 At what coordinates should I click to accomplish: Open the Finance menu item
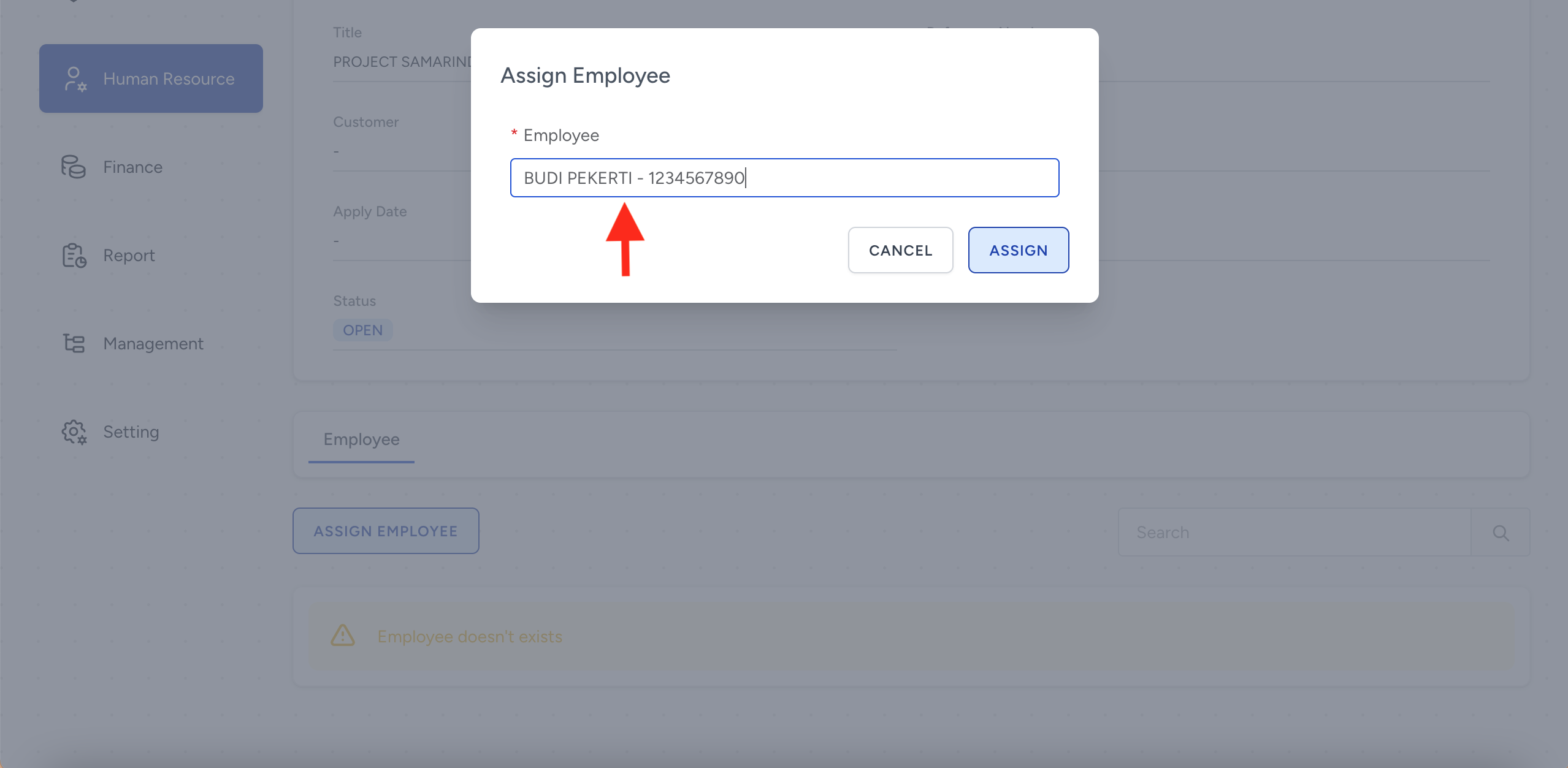click(132, 167)
